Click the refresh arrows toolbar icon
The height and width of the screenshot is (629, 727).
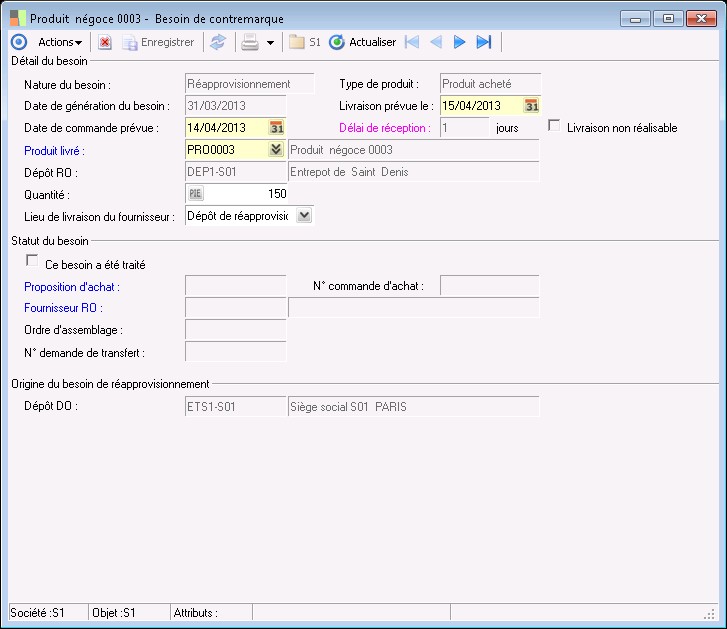[217, 42]
